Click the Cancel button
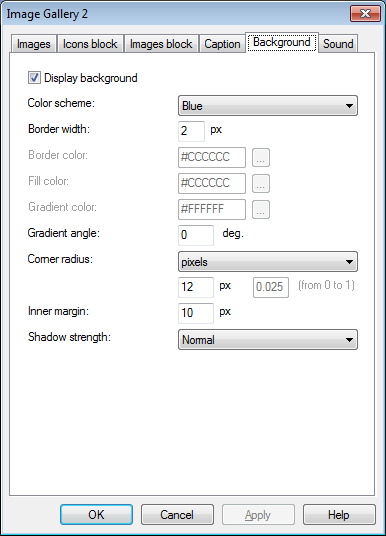Image resolution: width=386 pixels, height=536 pixels. pyautogui.click(x=177, y=514)
